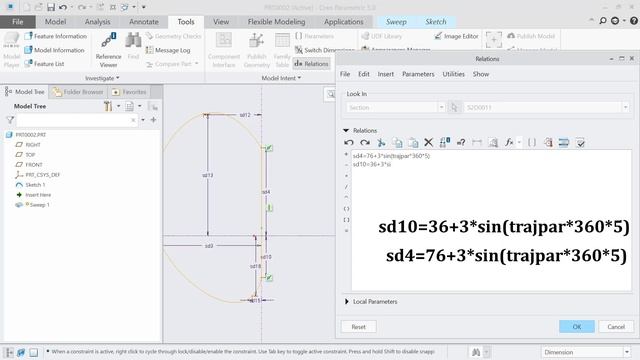Delete selected relation with X icon

(x=428, y=142)
